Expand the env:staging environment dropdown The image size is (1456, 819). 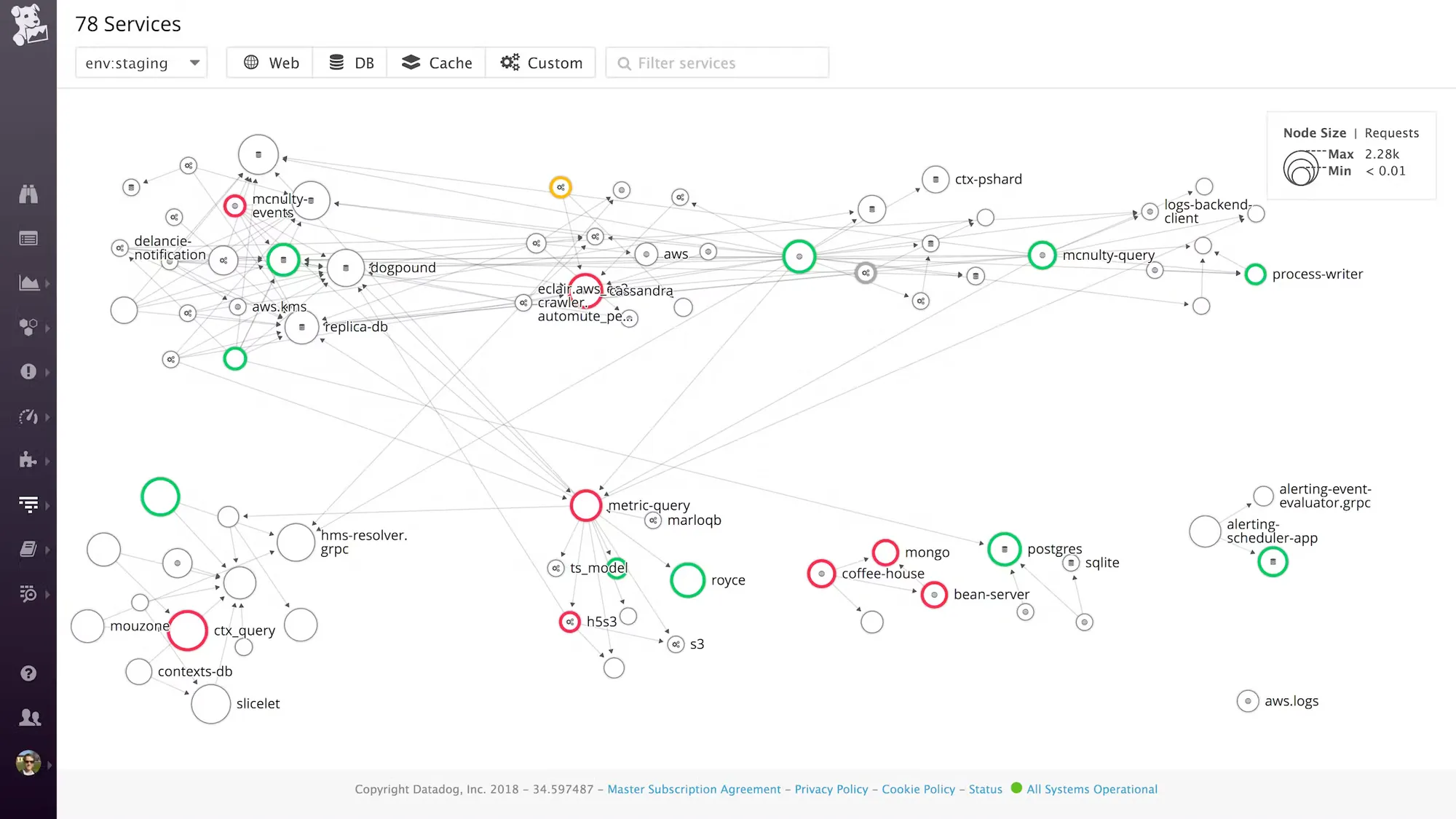click(x=142, y=63)
